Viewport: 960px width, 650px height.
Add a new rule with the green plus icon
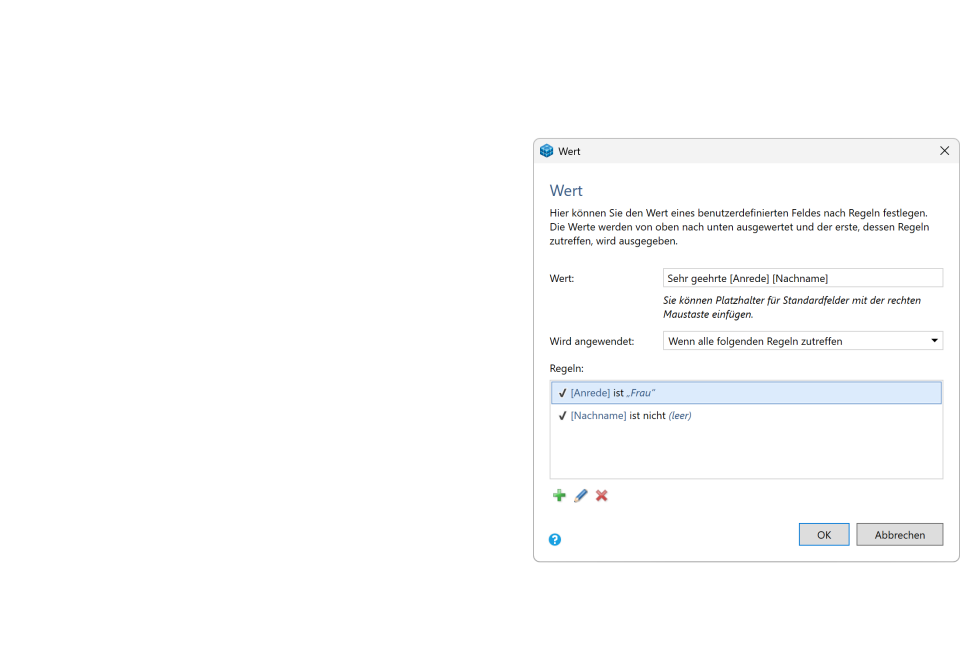(x=559, y=496)
